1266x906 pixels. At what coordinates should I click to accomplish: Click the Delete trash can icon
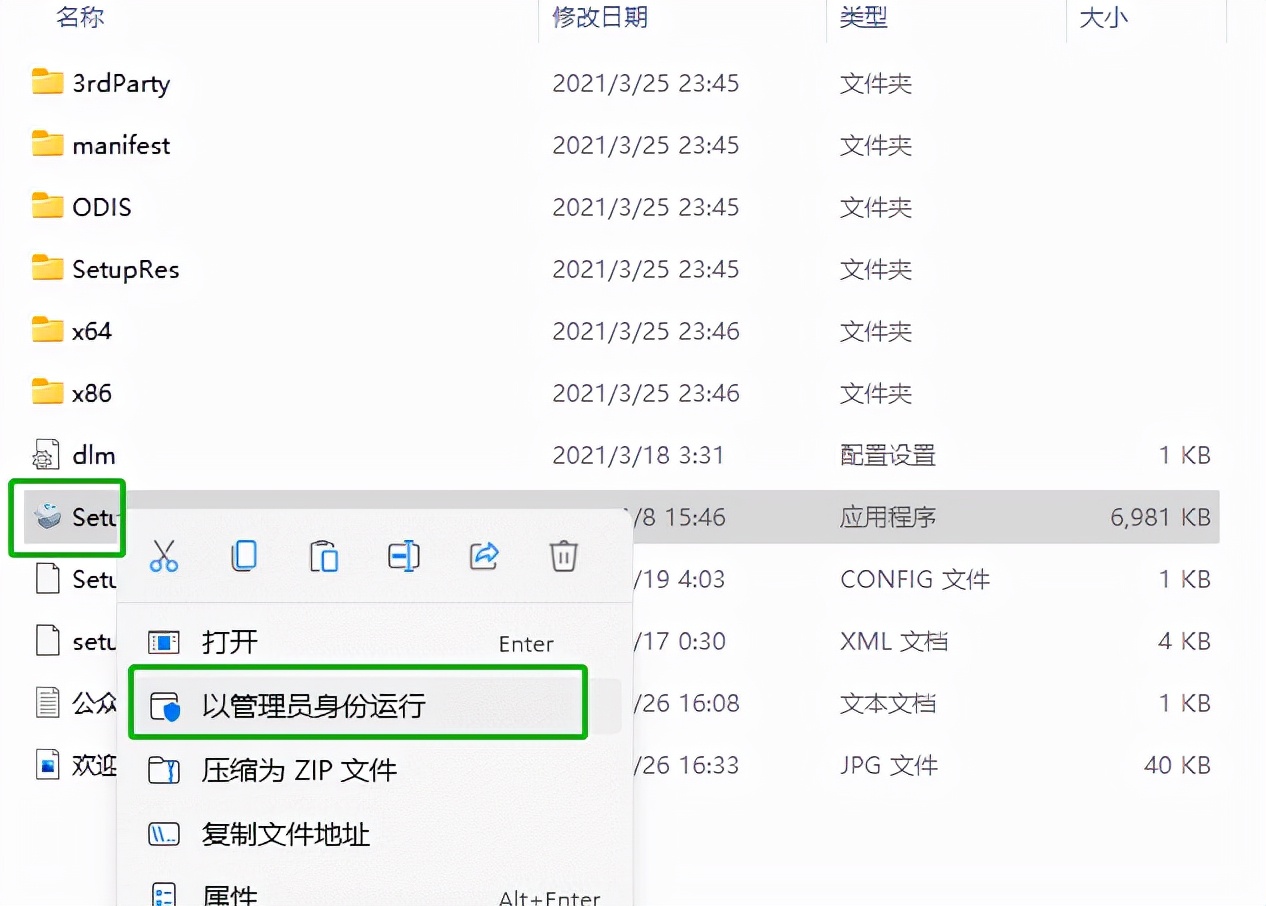[564, 556]
